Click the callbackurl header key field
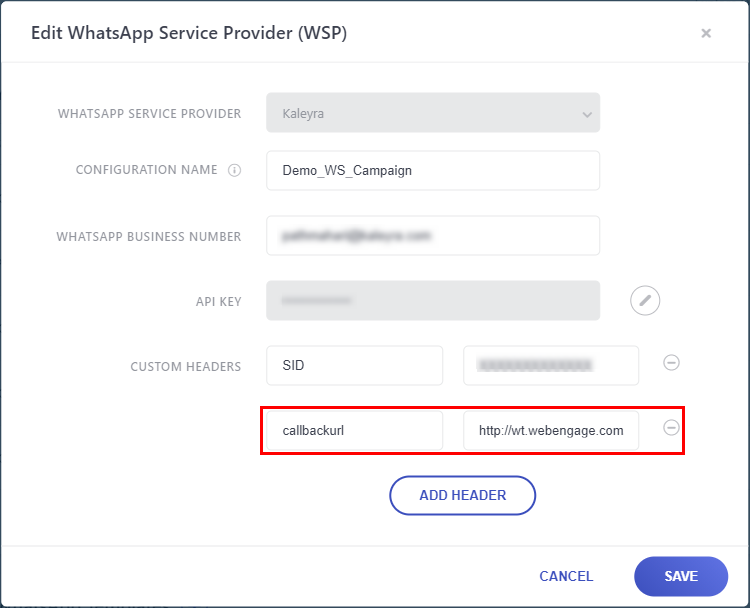The image size is (750, 608). 354,431
